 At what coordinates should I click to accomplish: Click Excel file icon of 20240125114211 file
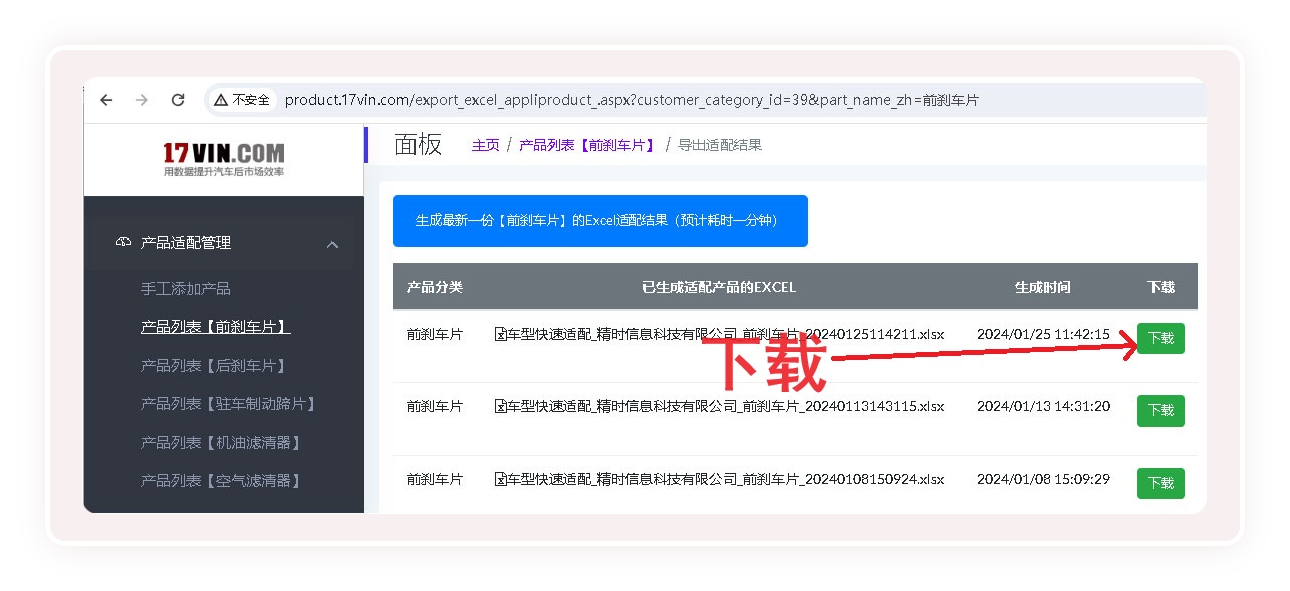click(x=500, y=335)
